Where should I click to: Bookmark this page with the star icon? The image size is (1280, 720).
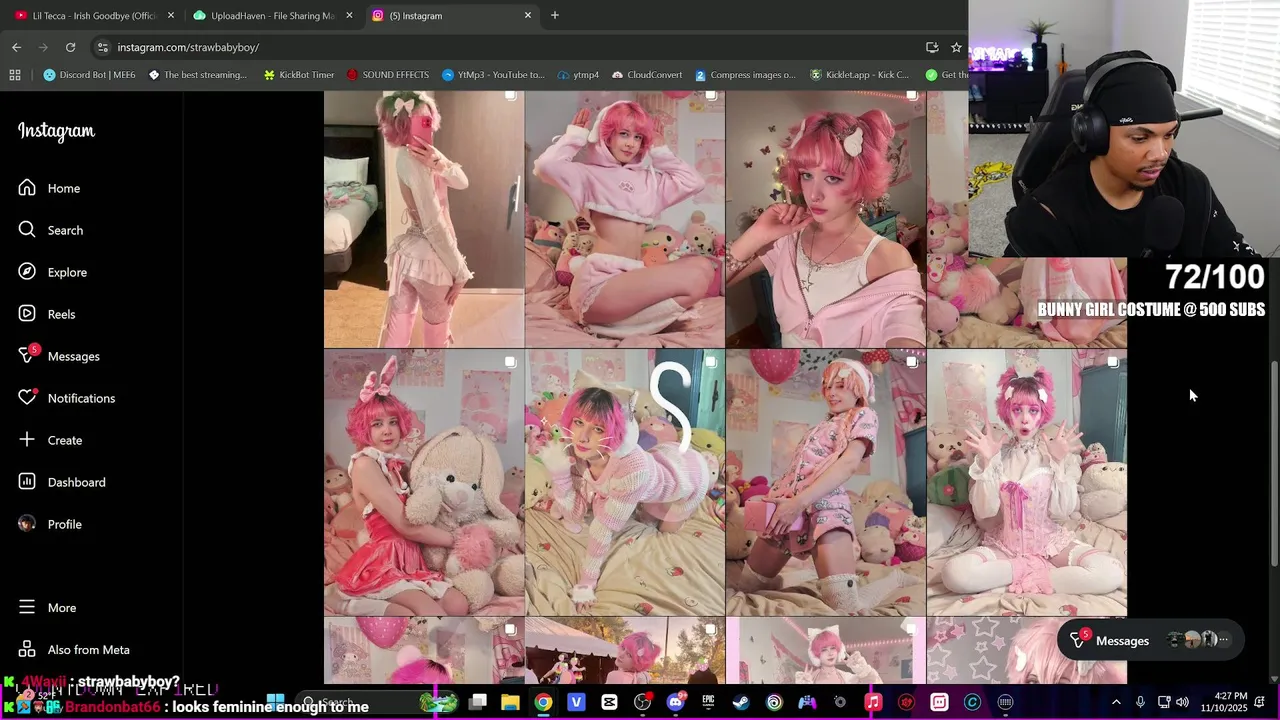tap(956, 47)
